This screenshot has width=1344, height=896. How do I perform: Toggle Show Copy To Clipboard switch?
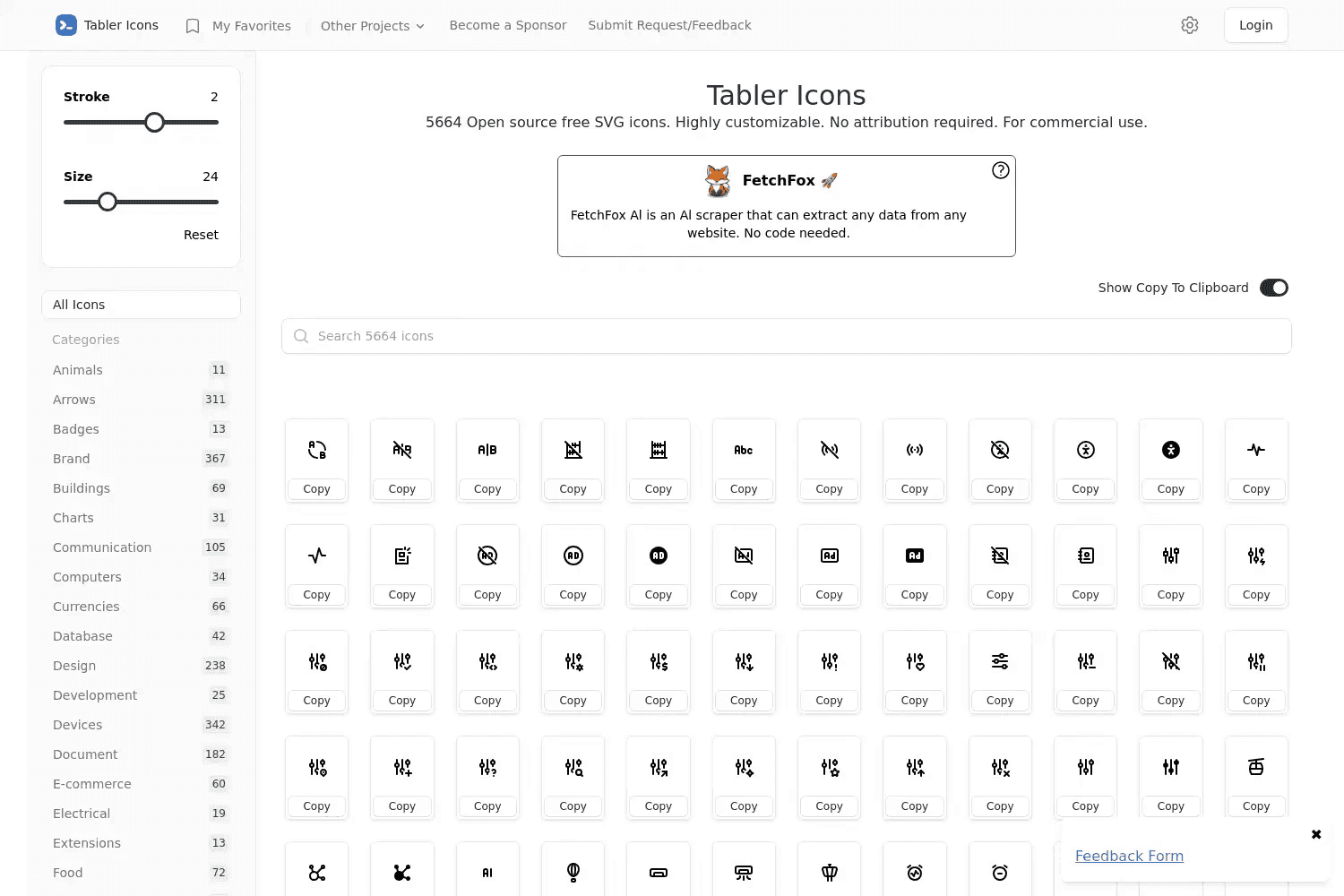point(1274,288)
